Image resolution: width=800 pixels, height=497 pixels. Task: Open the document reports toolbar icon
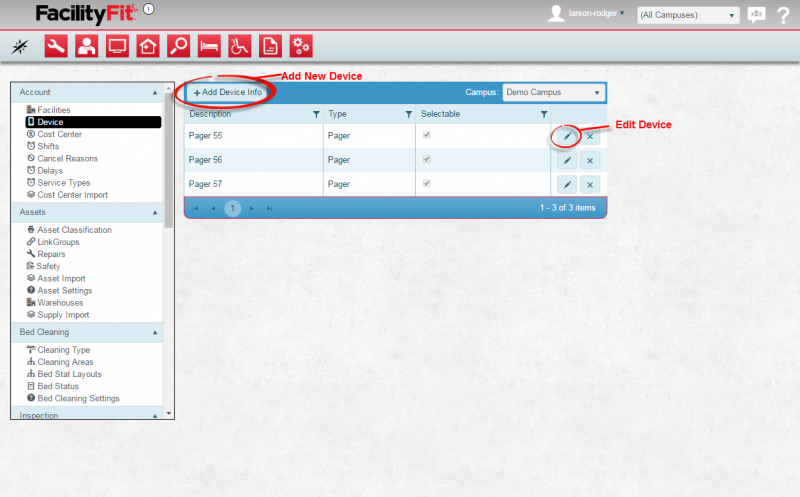click(270, 46)
